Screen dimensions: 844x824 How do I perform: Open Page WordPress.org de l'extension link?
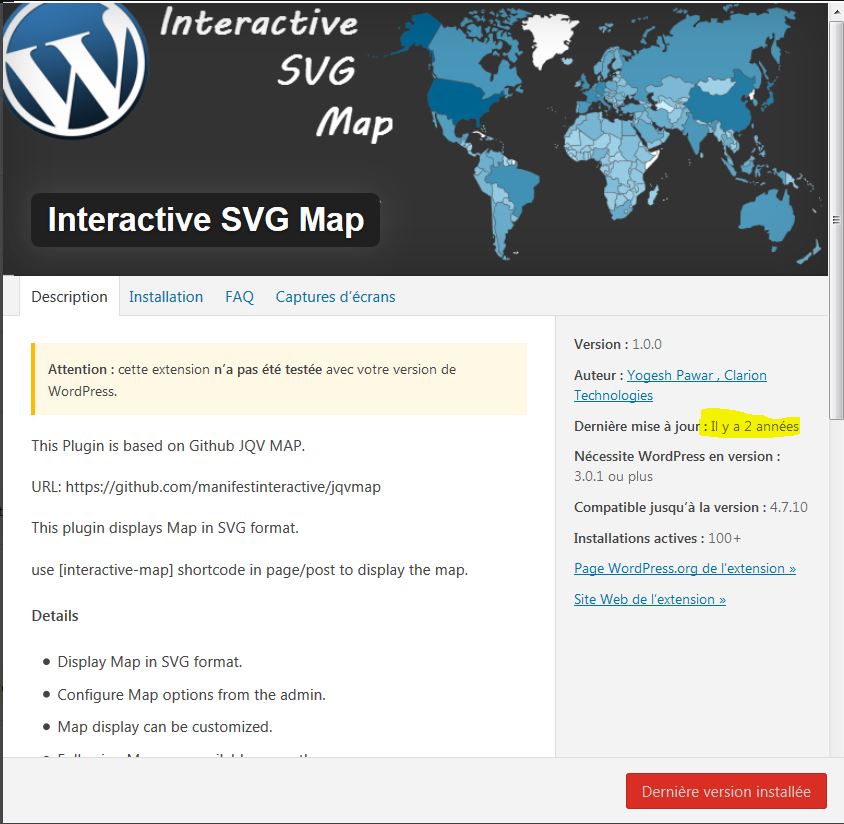tap(684, 568)
